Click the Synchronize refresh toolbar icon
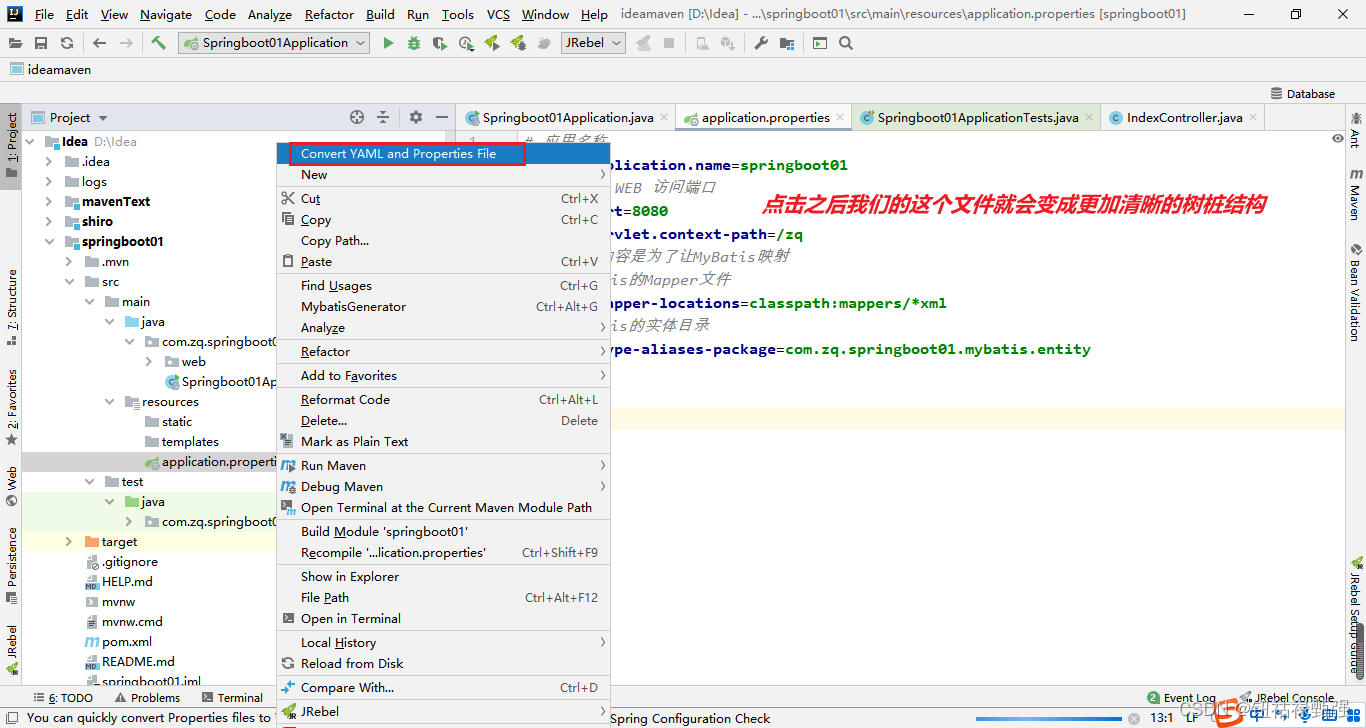 pos(67,43)
